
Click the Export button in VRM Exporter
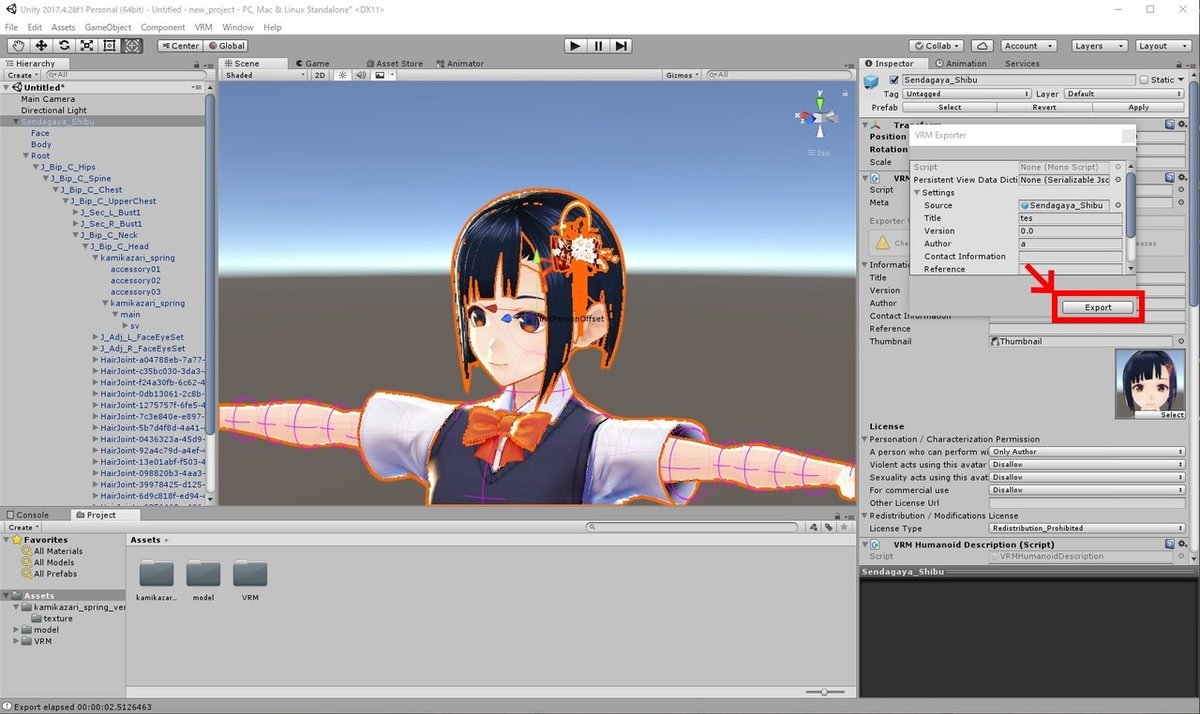(x=1098, y=307)
